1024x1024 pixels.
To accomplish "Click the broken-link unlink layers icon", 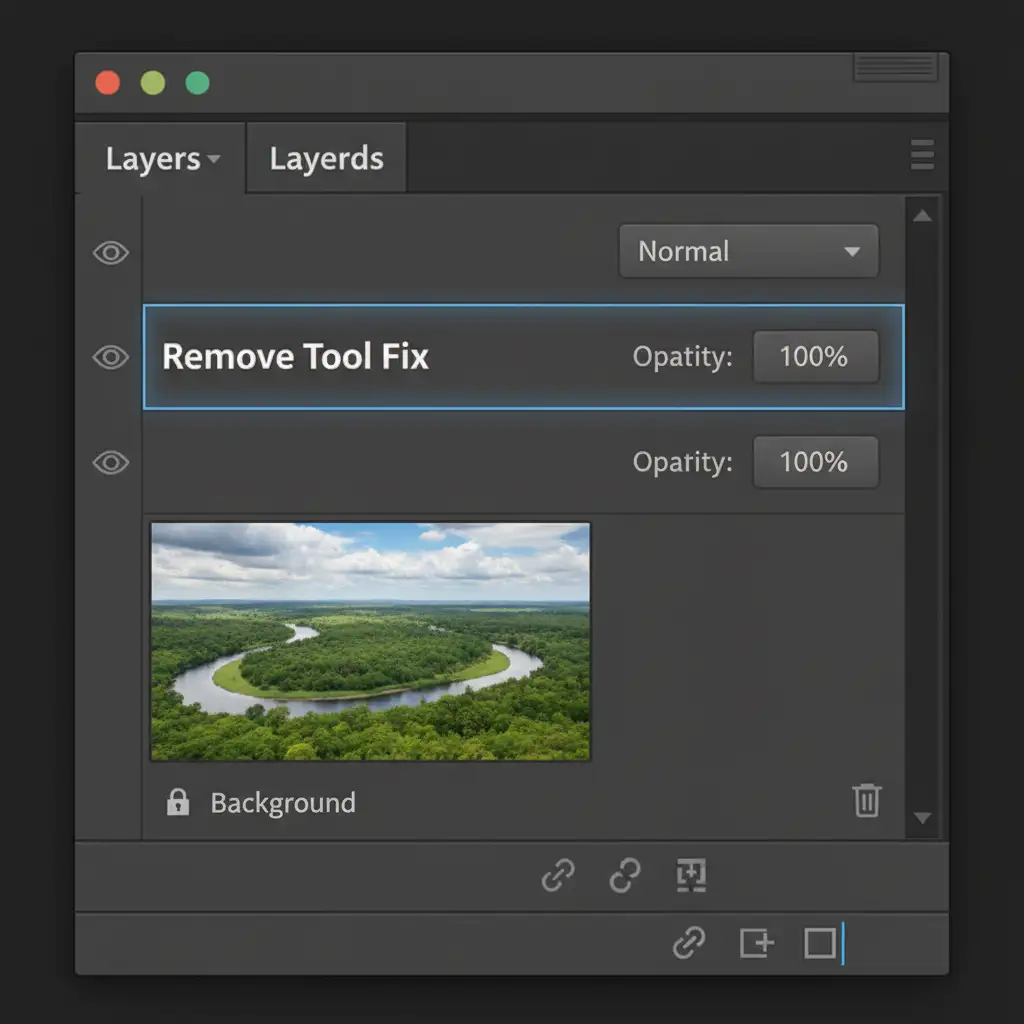I will (625, 876).
